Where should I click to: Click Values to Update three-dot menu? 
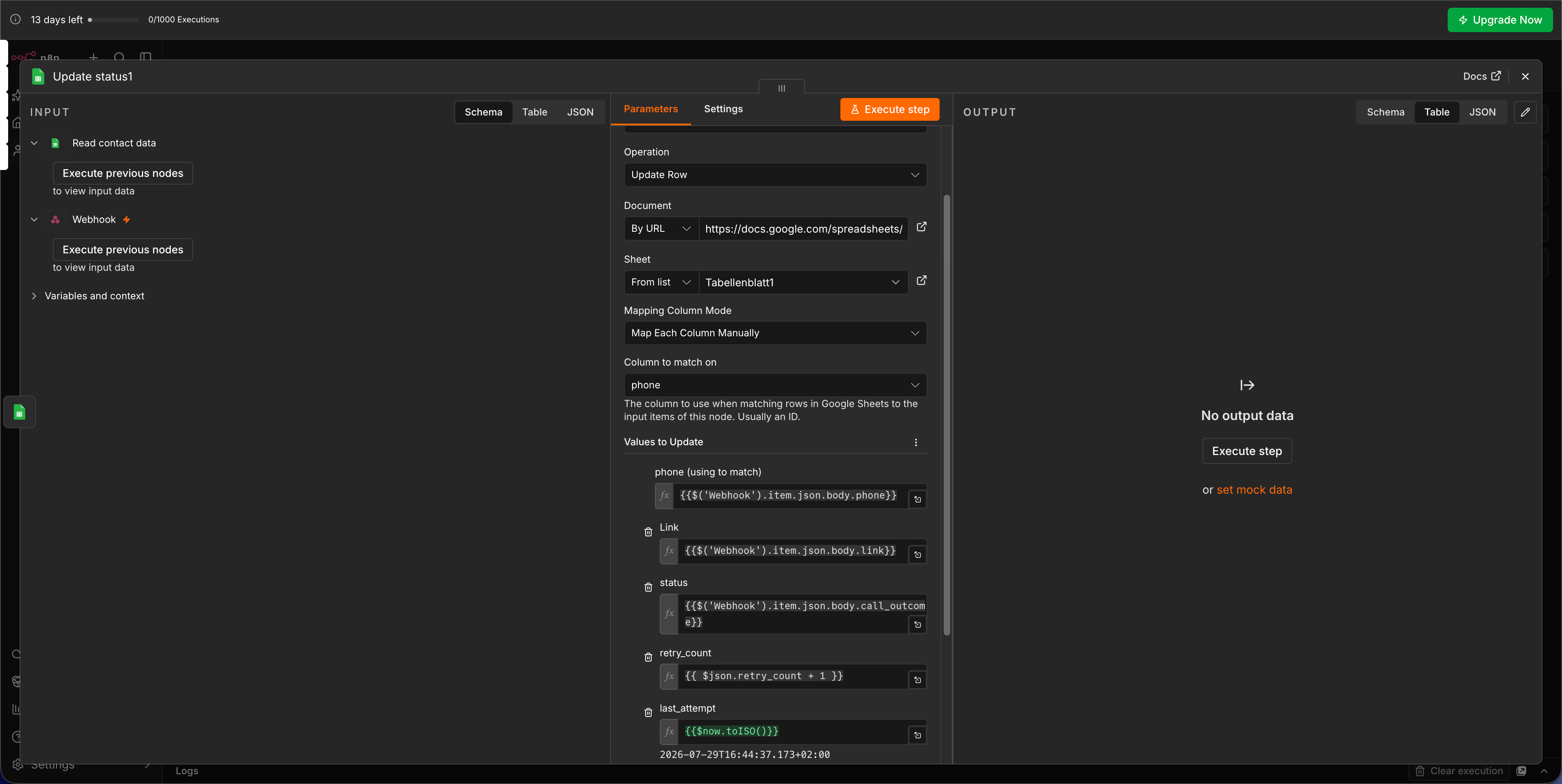pos(916,442)
